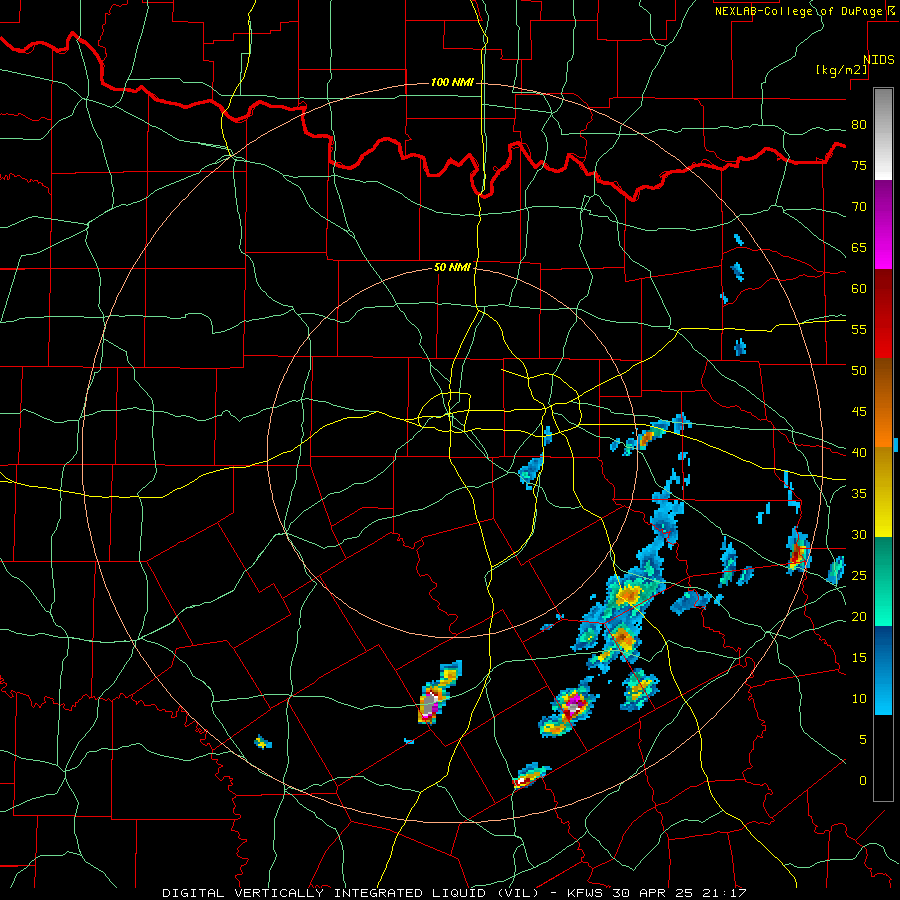900x900 pixels.
Task: Select the 50 value on the VIL scale
Action: (859, 371)
